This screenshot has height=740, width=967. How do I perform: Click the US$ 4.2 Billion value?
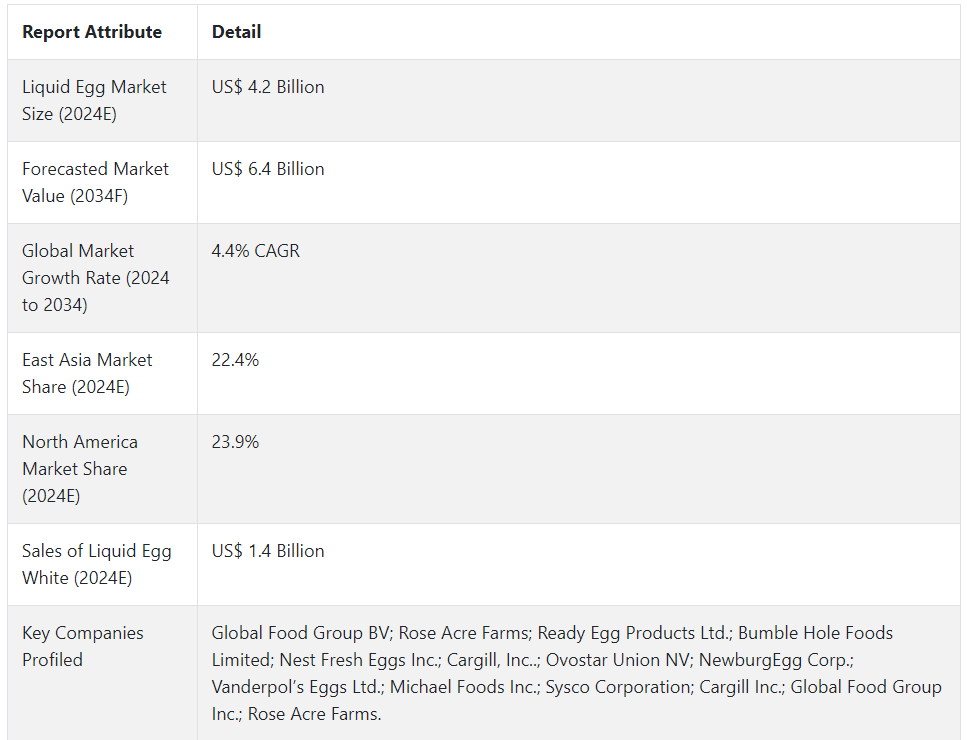[268, 87]
